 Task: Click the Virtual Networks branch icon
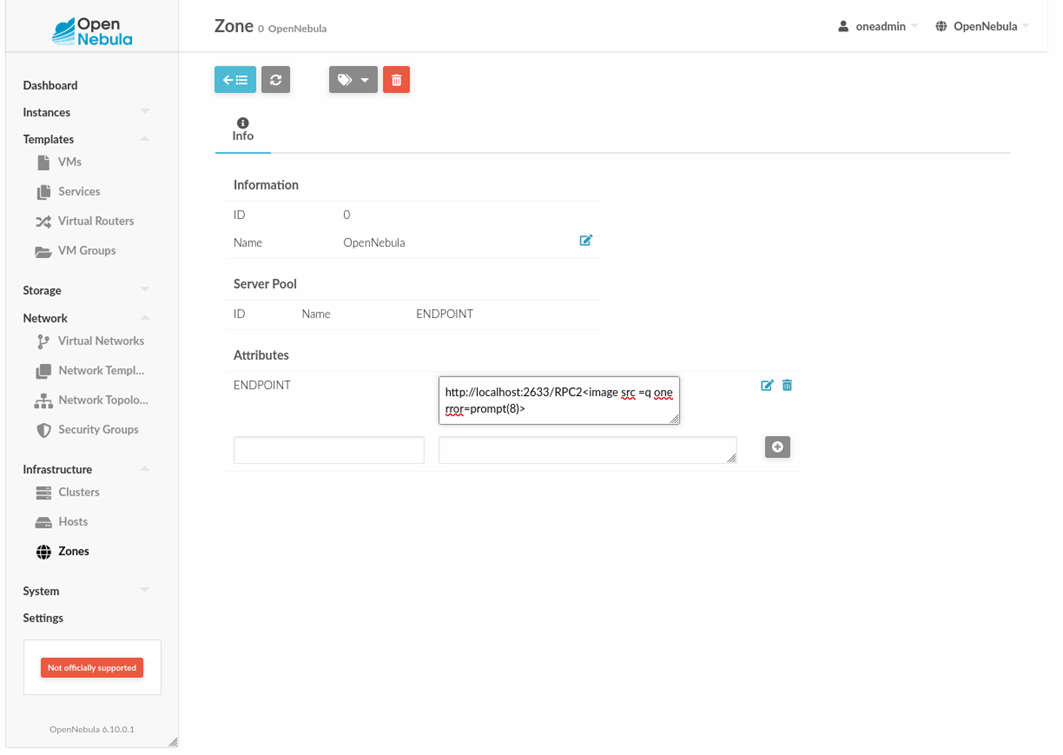click(43, 342)
